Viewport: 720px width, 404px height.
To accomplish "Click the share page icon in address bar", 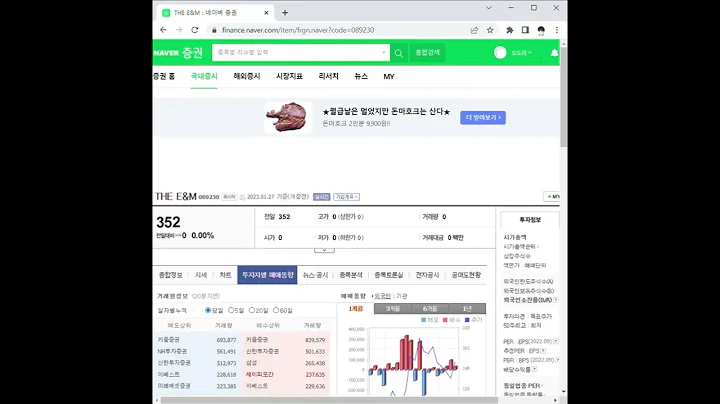I will (474, 30).
